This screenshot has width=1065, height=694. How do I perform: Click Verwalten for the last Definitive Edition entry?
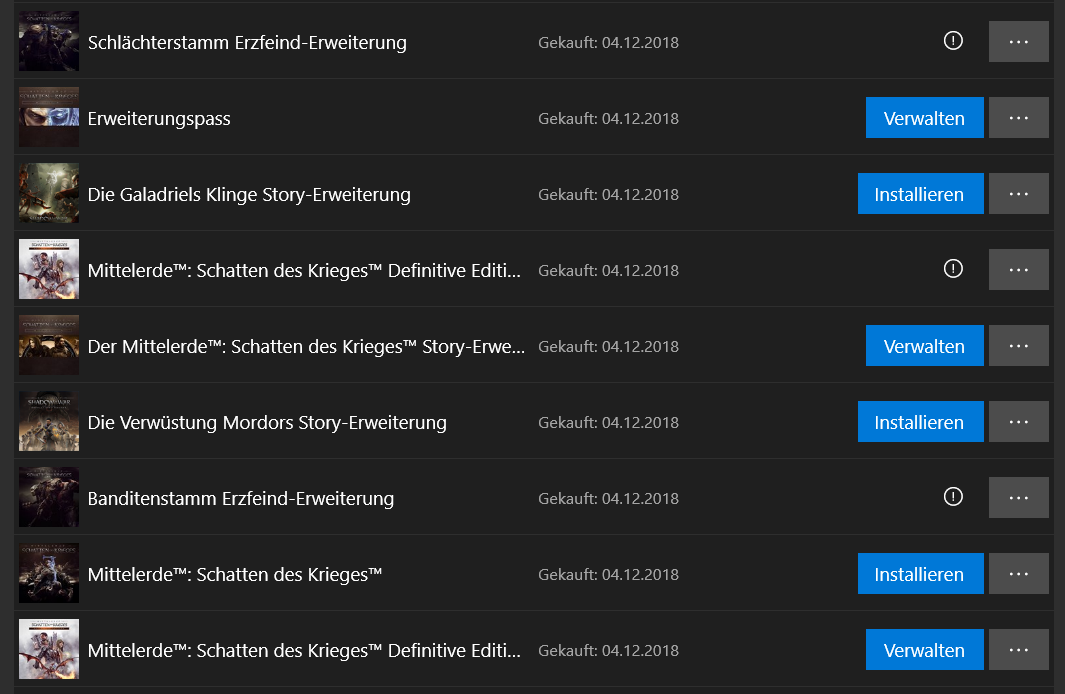tap(924, 650)
